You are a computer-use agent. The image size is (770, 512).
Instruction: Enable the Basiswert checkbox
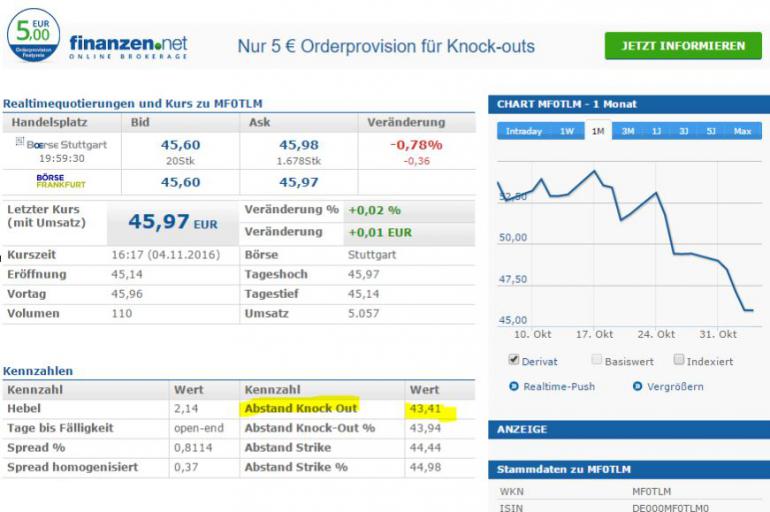pyautogui.click(x=597, y=359)
